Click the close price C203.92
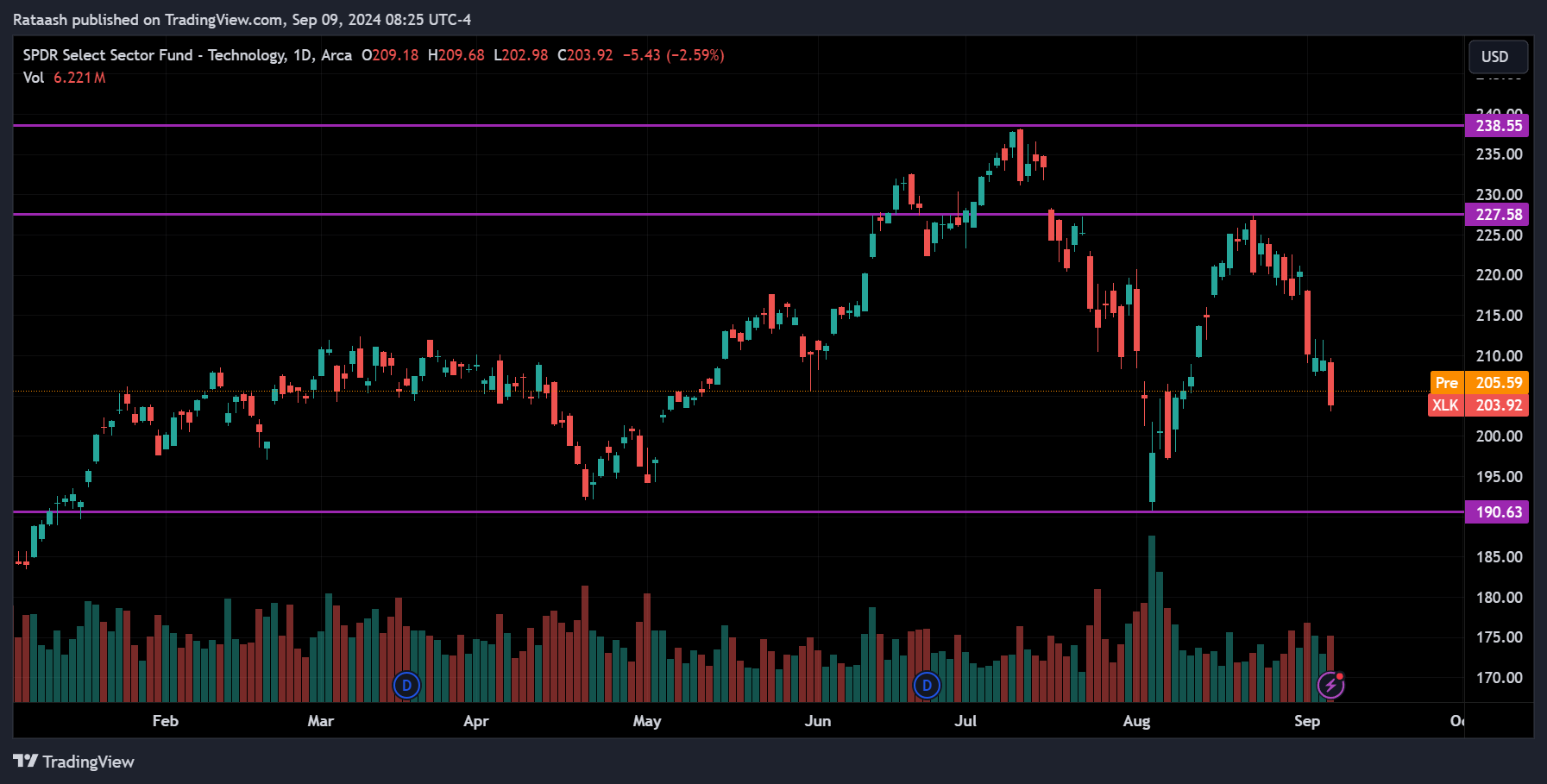Image resolution: width=1547 pixels, height=784 pixels. point(585,55)
